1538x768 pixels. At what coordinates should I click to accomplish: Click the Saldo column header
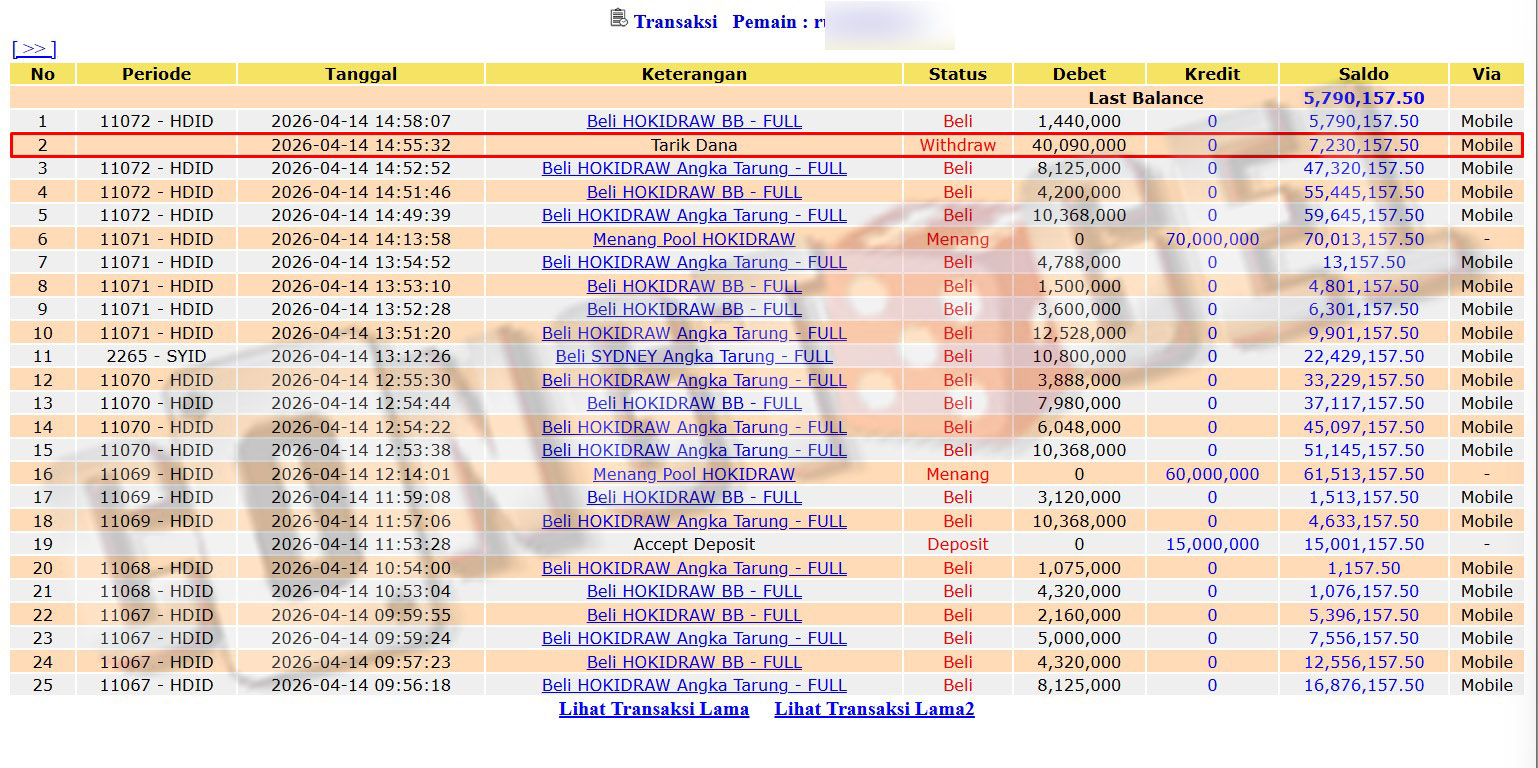point(1363,74)
